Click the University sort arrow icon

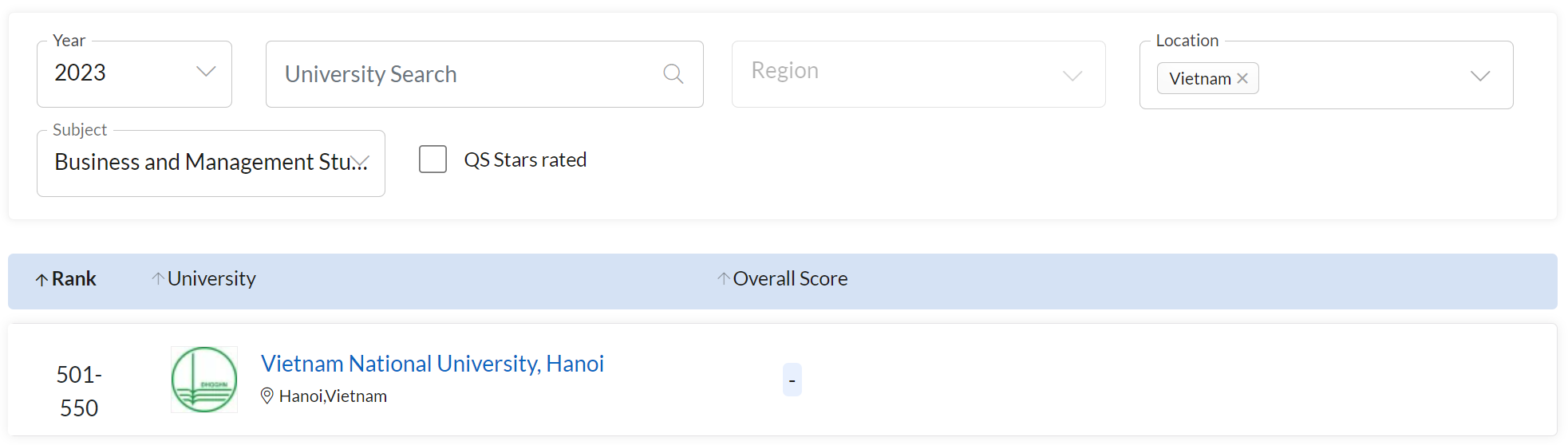(x=158, y=278)
